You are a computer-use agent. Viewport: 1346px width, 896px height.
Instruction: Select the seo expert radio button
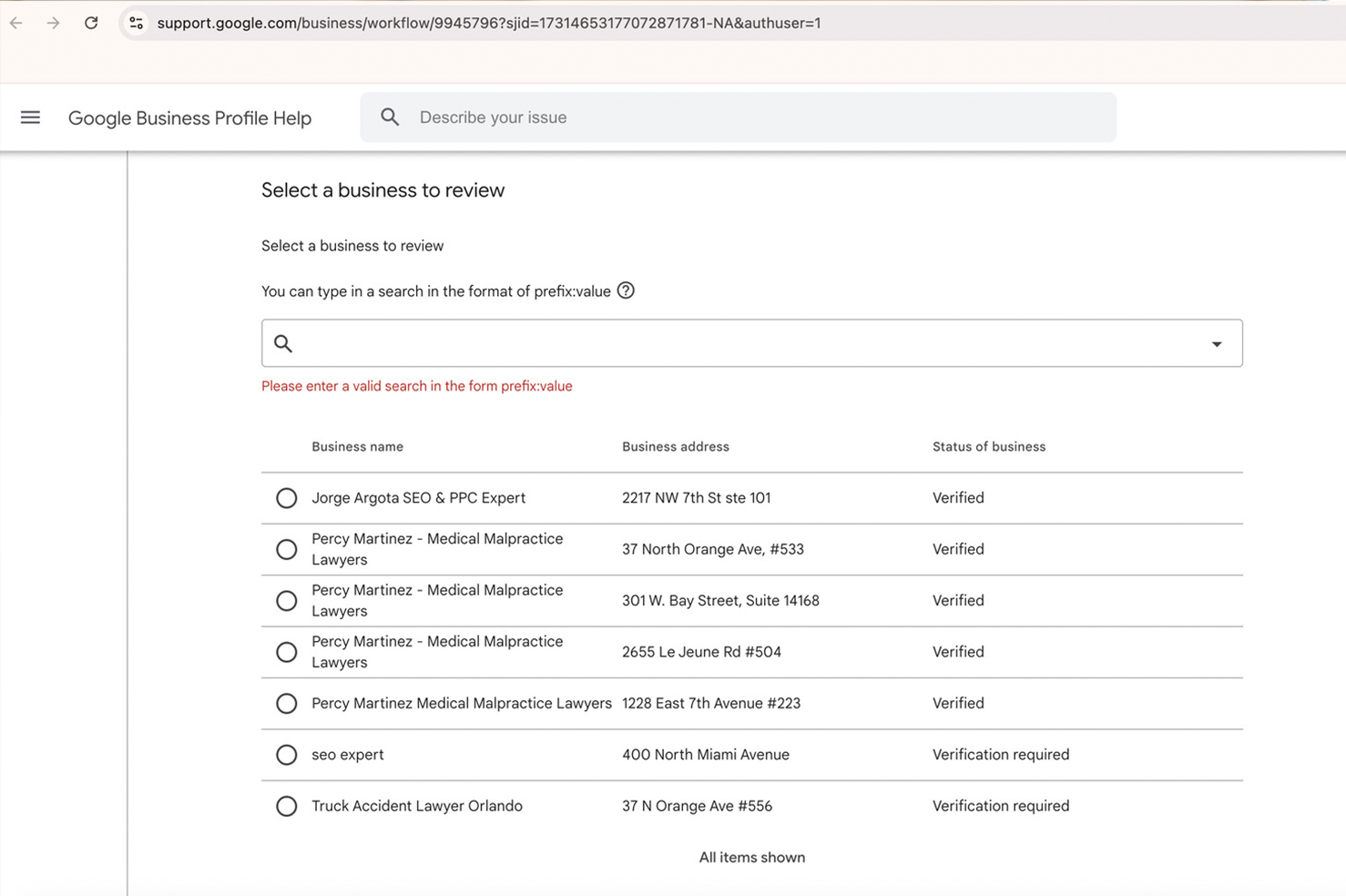pos(286,755)
